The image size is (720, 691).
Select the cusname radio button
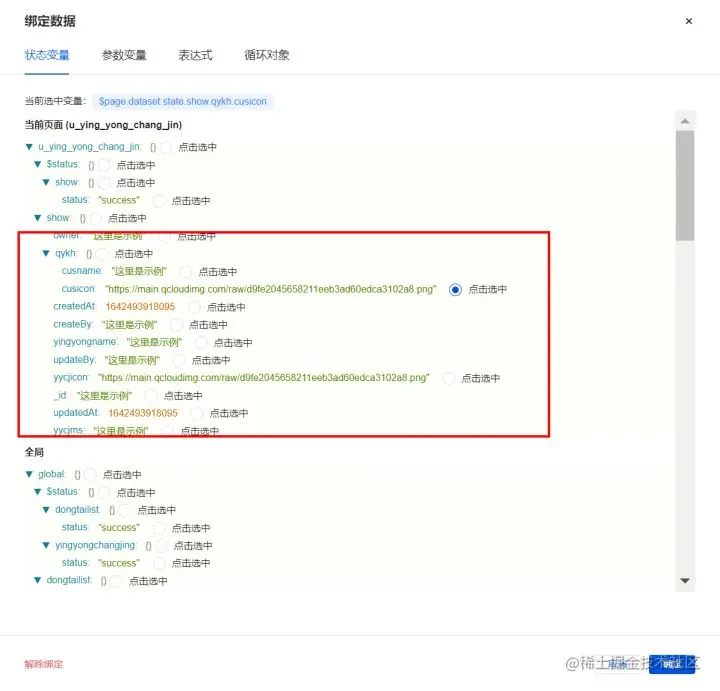[186, 272]
